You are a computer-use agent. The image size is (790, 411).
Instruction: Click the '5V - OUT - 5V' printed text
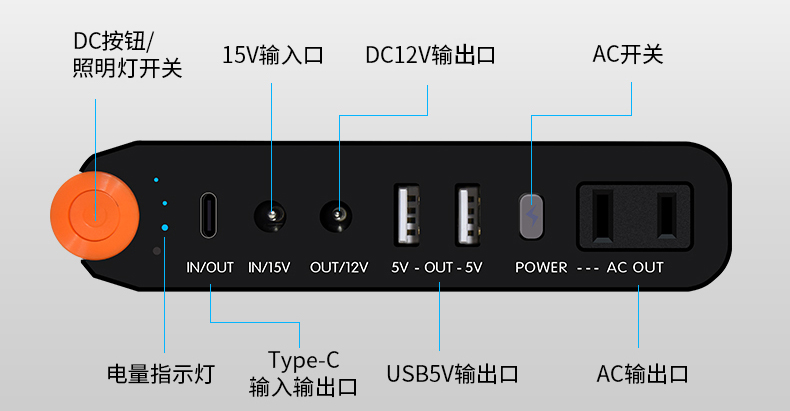(x=437, y=267)
